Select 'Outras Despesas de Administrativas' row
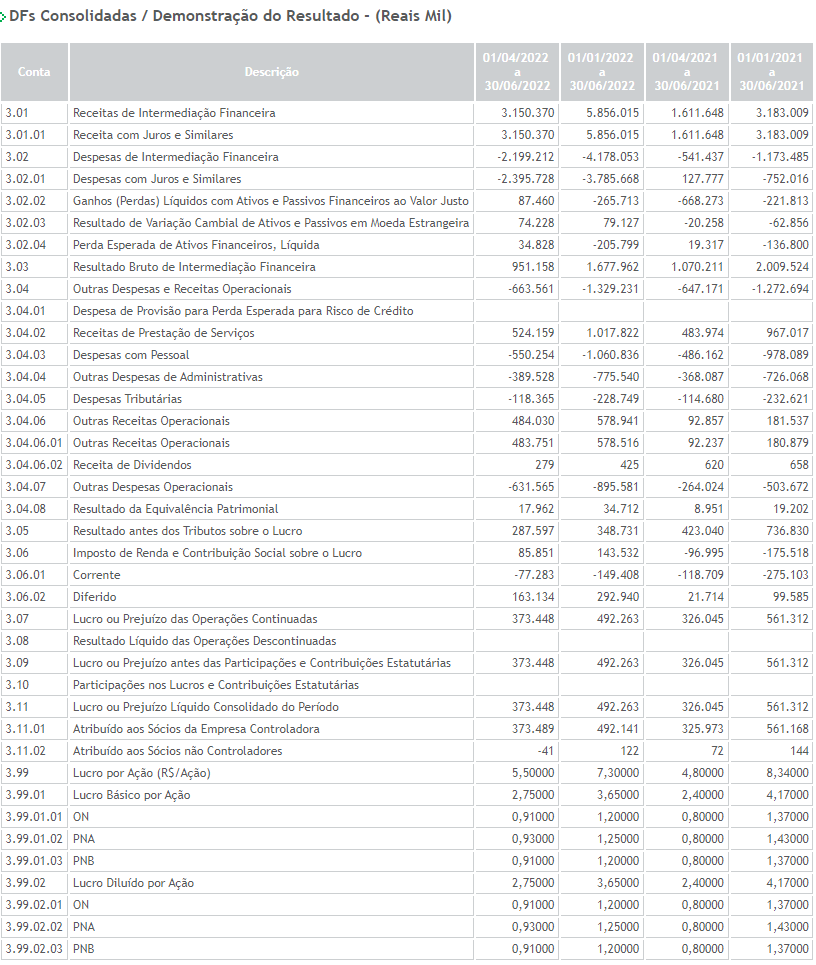 407,377
